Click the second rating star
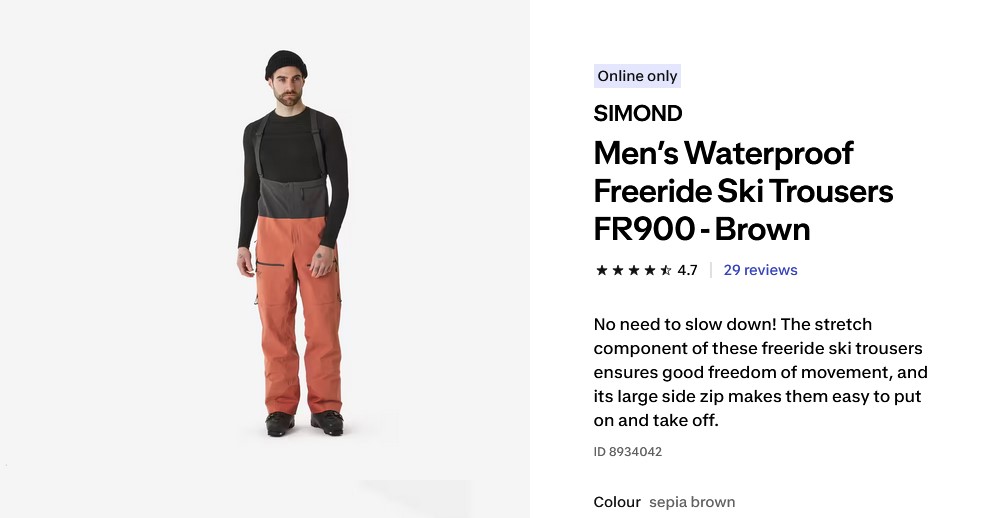 (x=617, y=270)
